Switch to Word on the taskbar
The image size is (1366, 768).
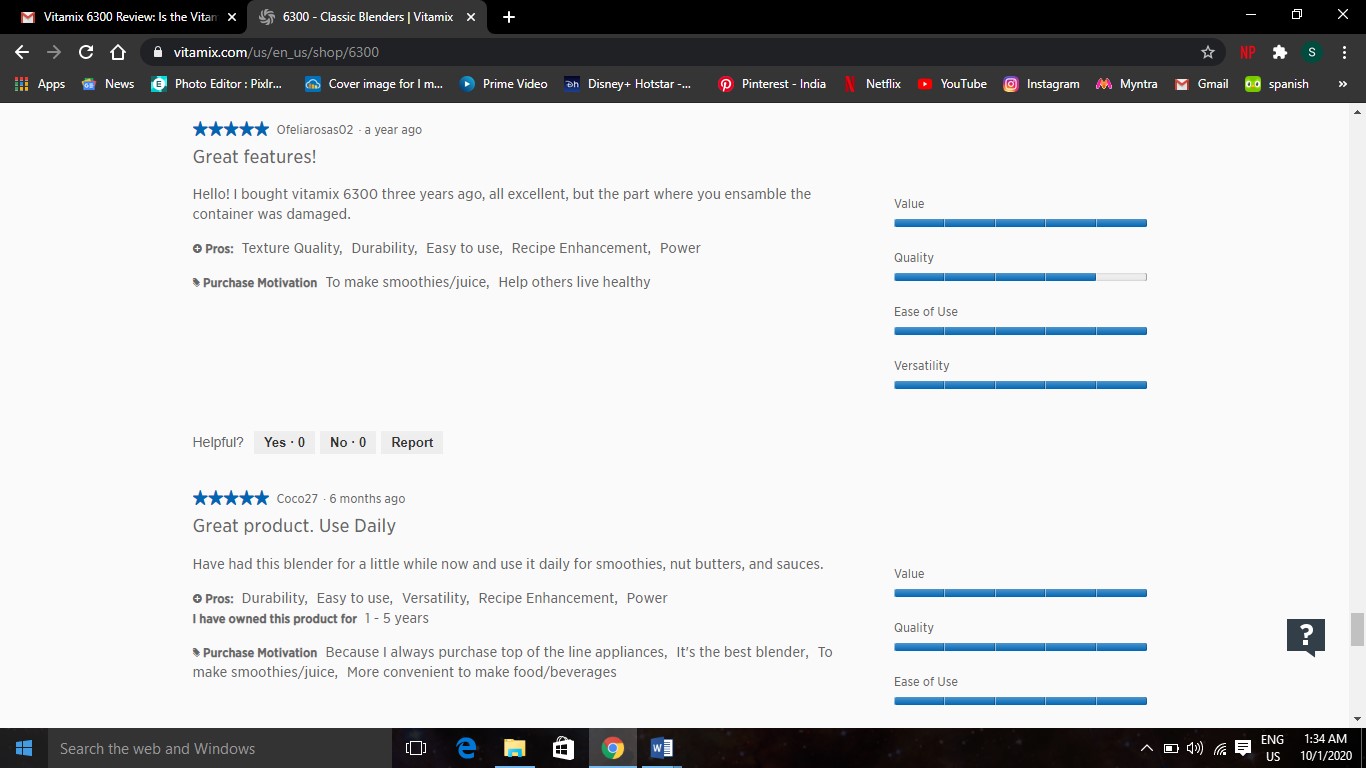(x=661, y=748)
